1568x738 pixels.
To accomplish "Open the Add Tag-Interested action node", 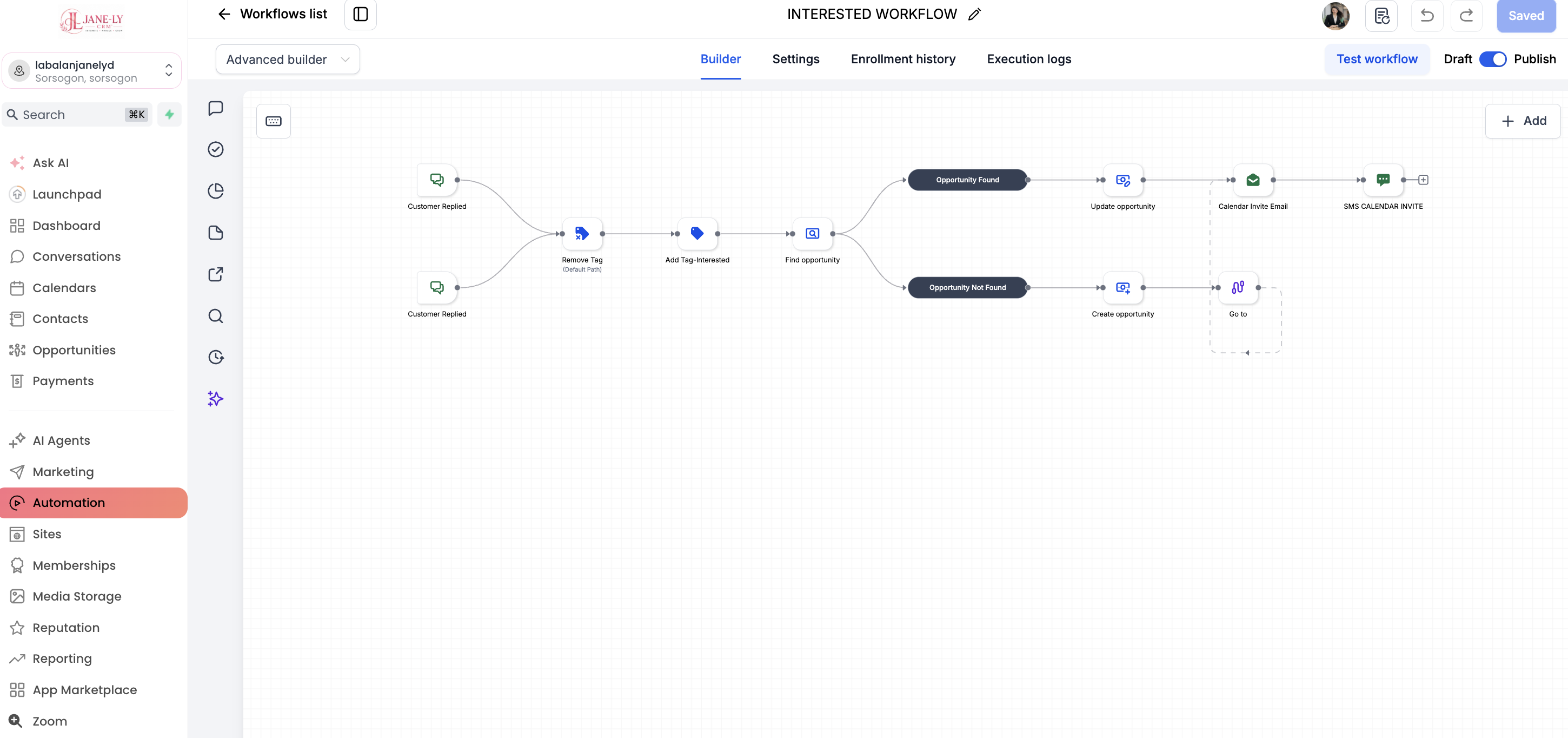I will click(x=697, y=234).
